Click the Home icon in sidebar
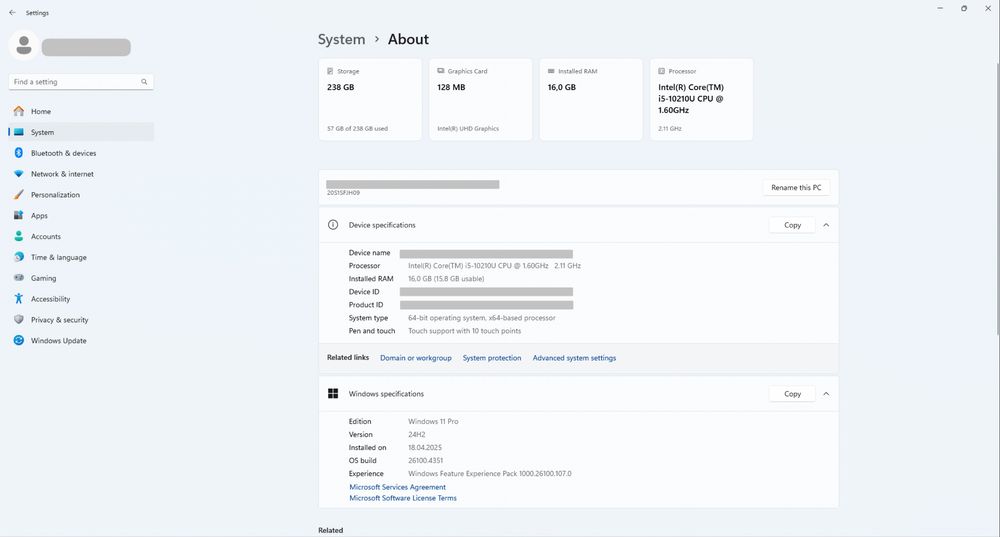The width and height of the screenshot is (1000, 537). coord(19,111)
